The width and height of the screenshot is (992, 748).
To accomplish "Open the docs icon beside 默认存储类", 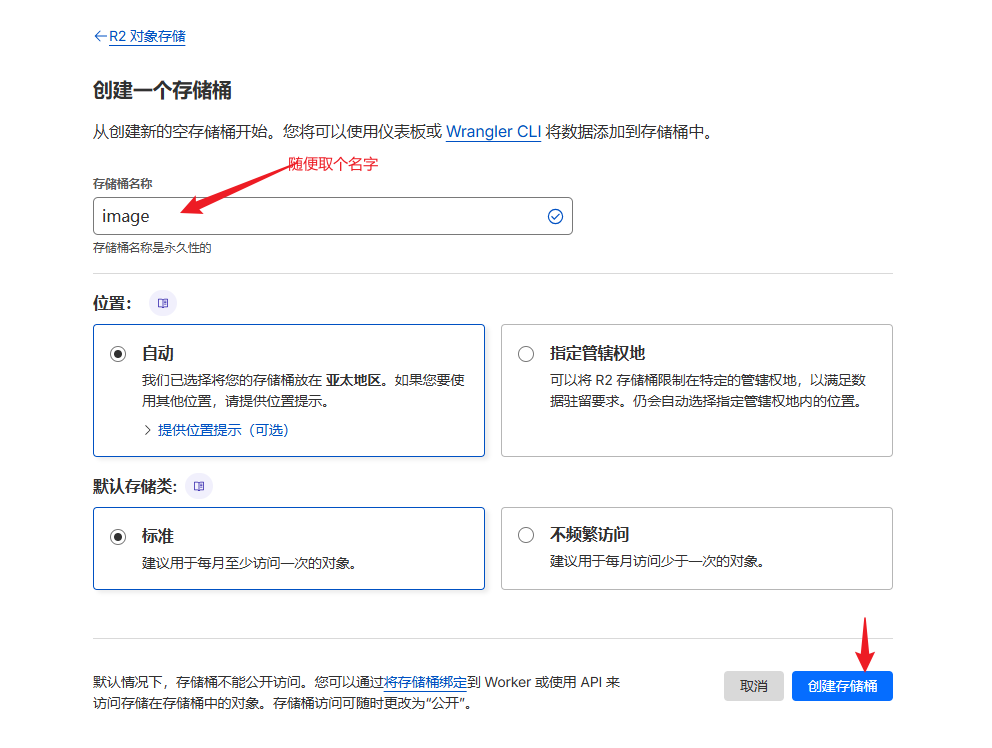I will tap(199, 486).
